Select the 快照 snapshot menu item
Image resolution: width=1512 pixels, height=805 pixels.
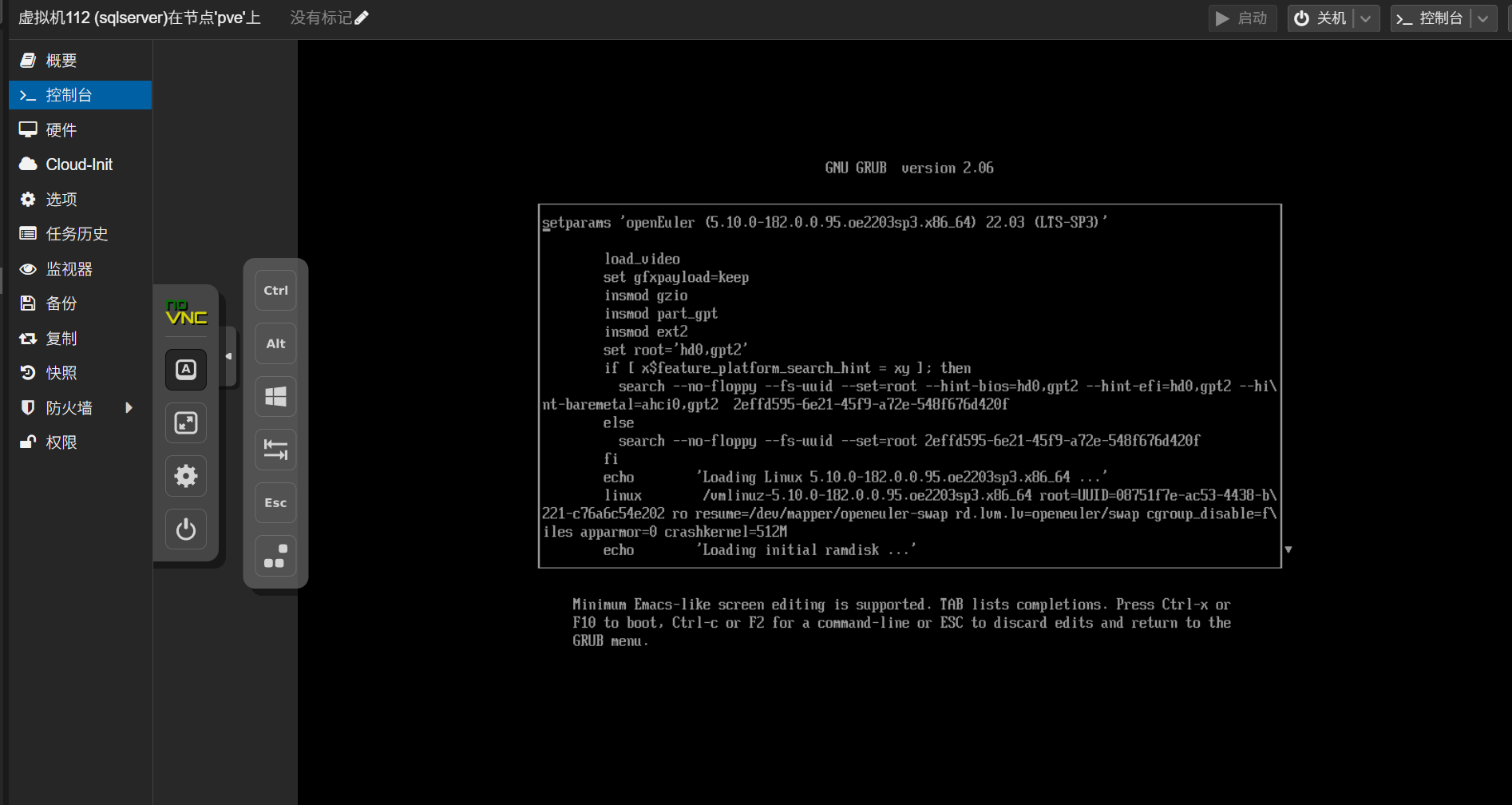(61, 373)
